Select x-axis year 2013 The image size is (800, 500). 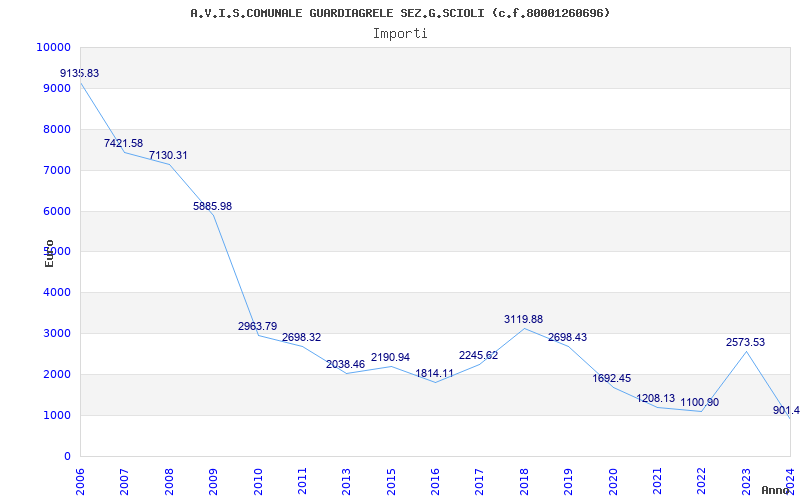tap(346, 481)
